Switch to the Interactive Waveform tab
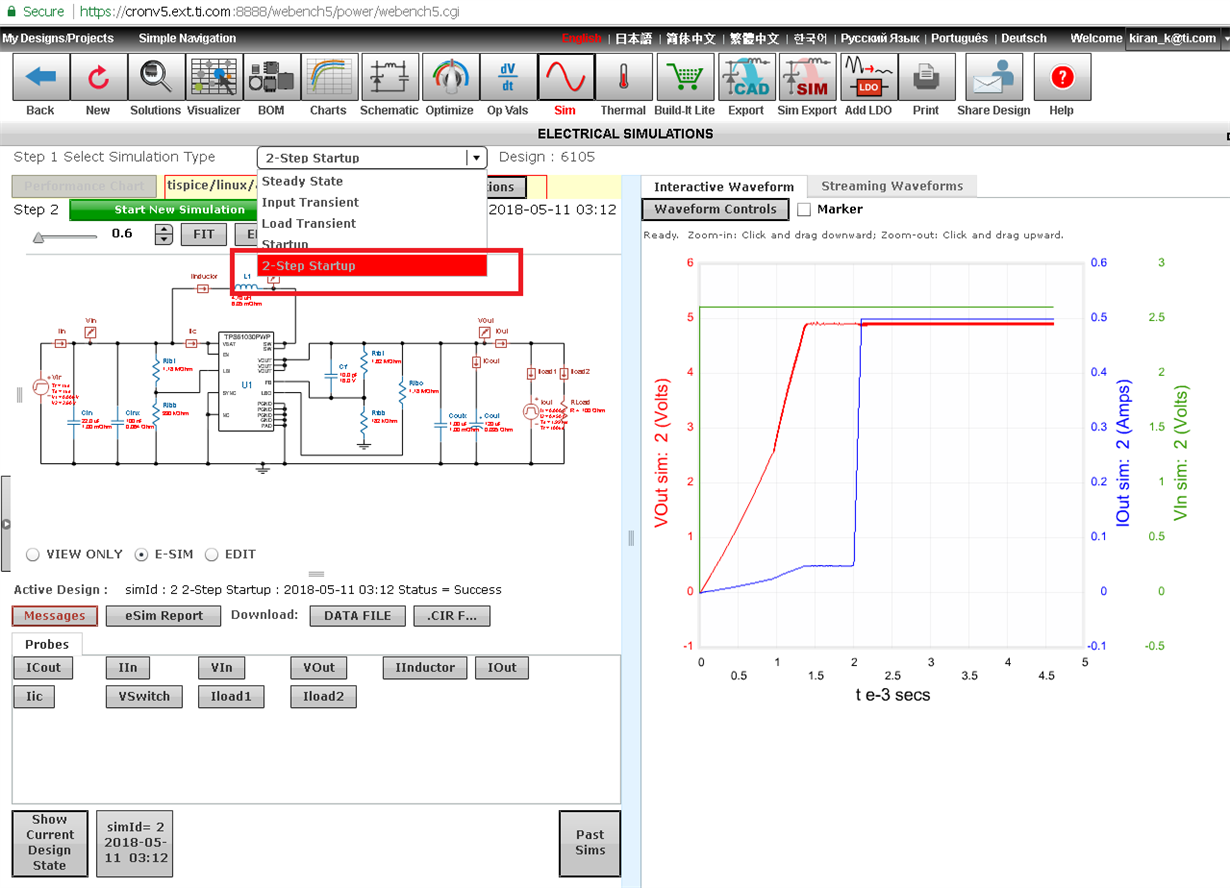This screenshot has width=1230, height=888. pos(724,187)
